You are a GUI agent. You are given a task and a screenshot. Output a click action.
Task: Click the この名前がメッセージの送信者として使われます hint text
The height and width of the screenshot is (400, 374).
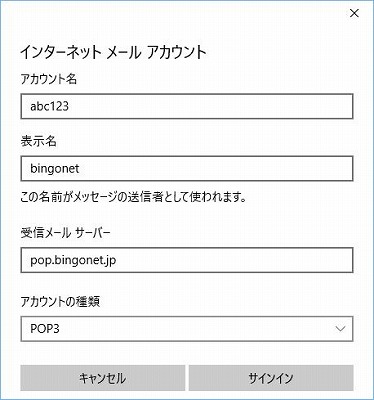coord(133,197)
